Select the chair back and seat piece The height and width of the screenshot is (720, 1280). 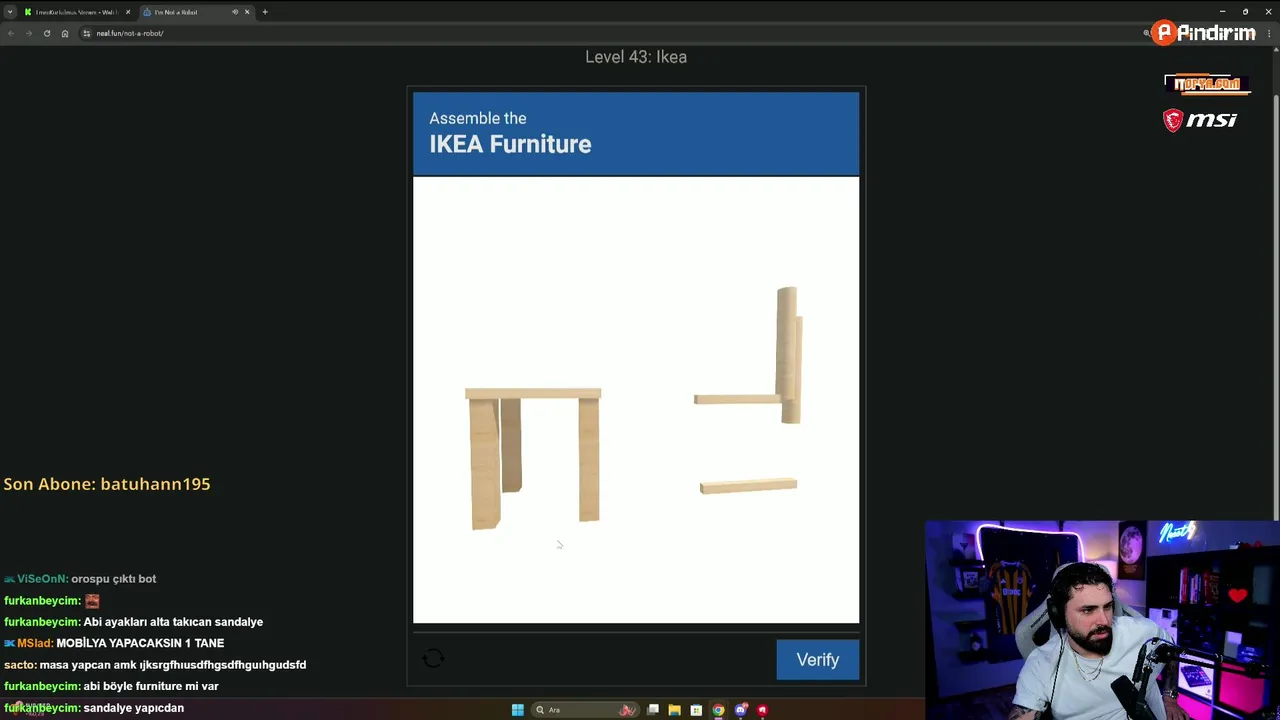coord(749,355)
